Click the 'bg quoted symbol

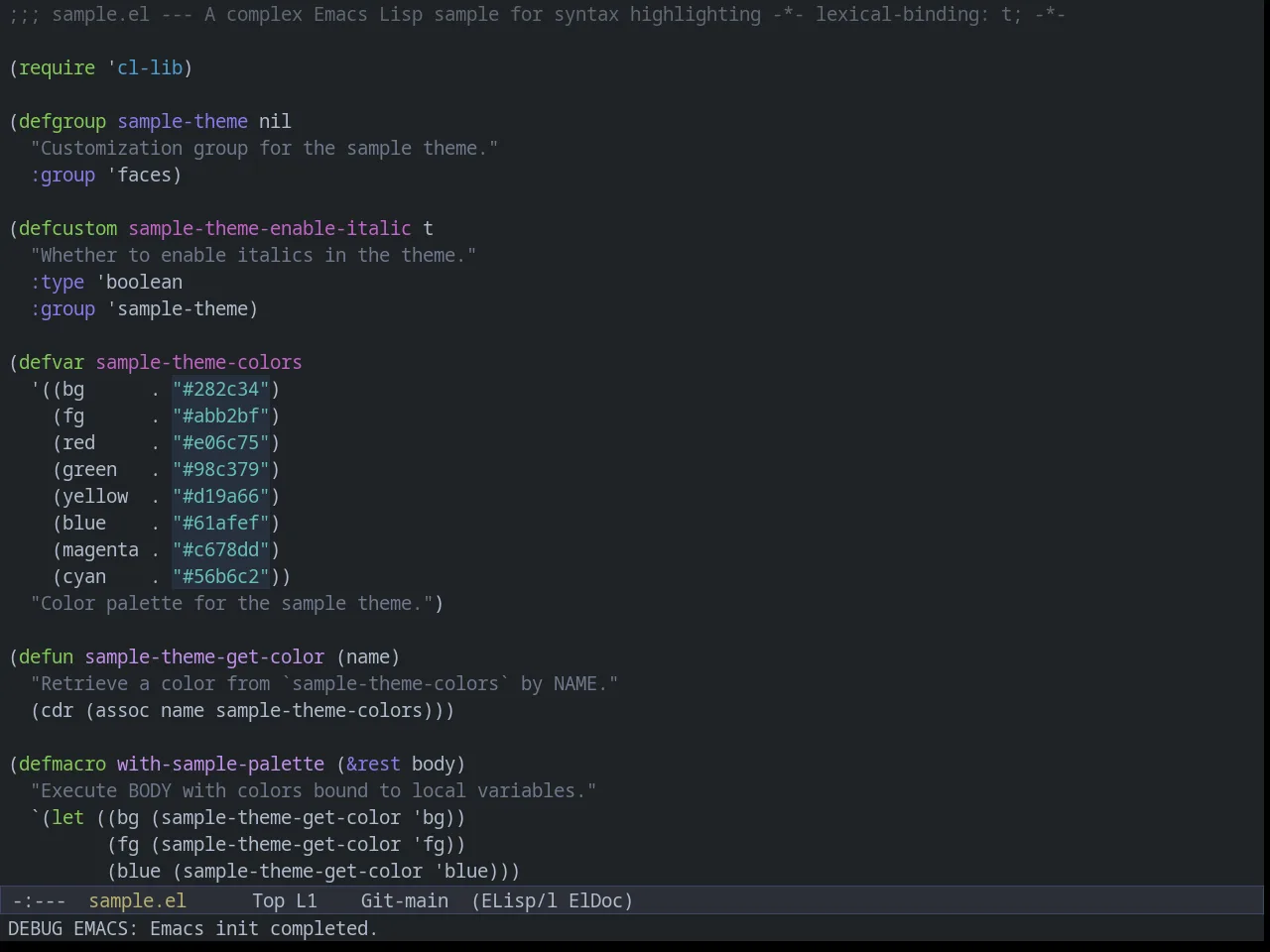click(428, 817)
